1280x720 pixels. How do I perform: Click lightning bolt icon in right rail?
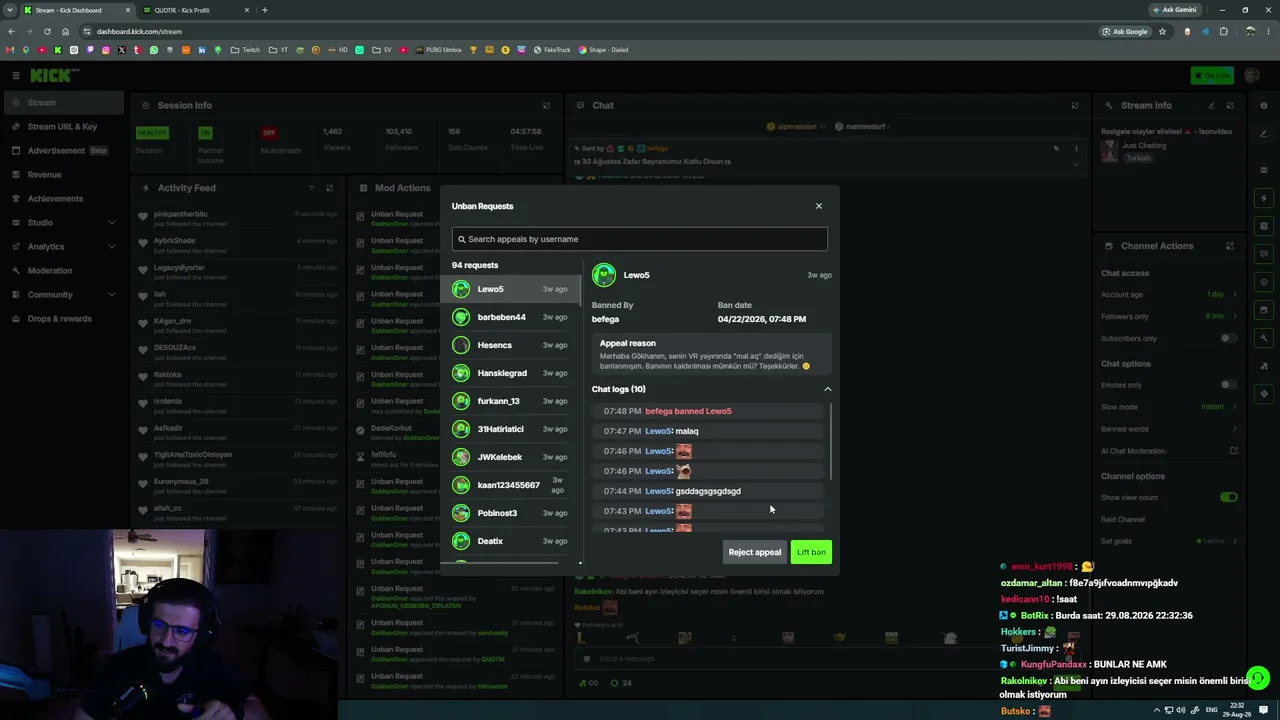[x=1265, y=198]
